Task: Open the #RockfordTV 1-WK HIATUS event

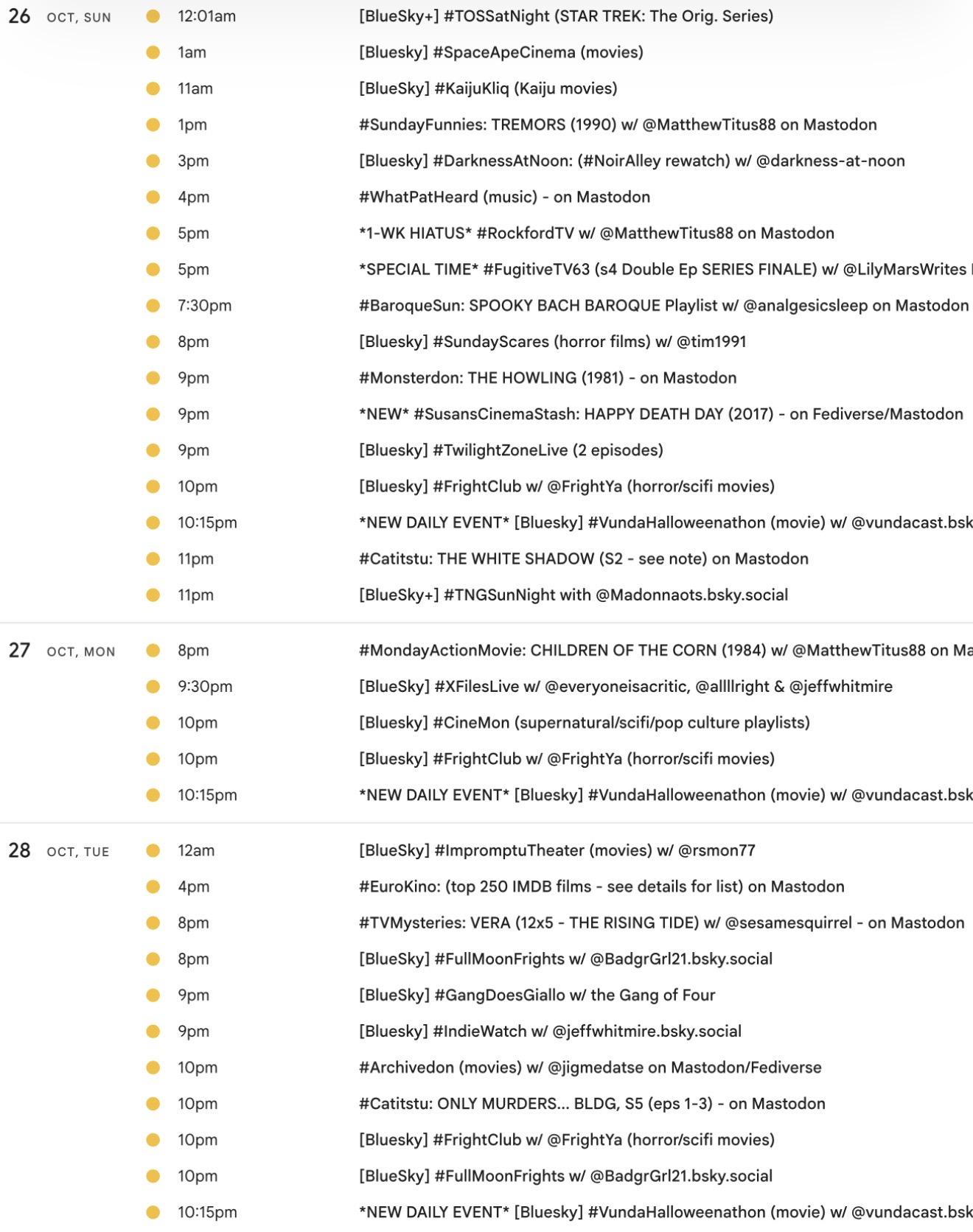Action: click(596, 233)
